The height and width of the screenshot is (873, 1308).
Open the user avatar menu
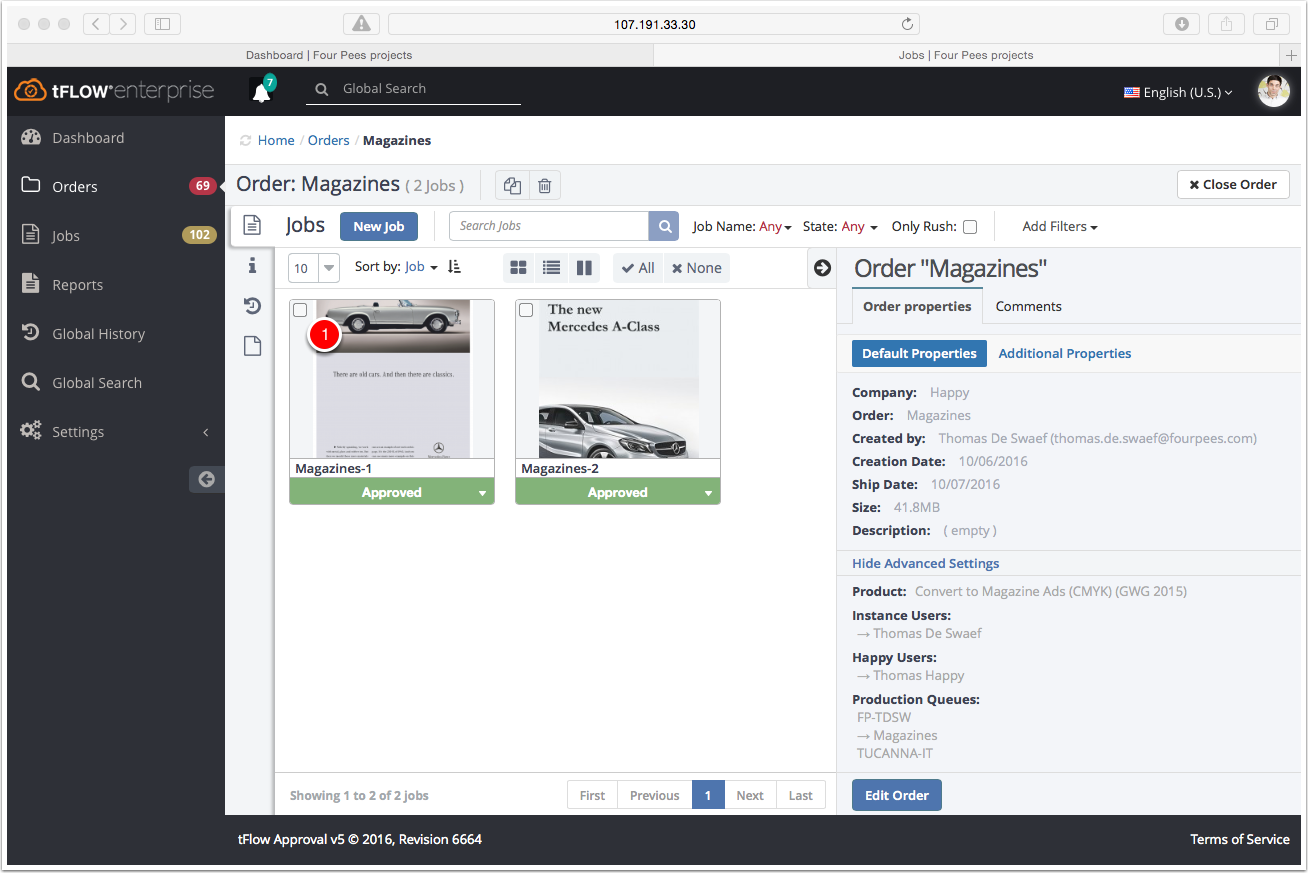coord(1273,91)
